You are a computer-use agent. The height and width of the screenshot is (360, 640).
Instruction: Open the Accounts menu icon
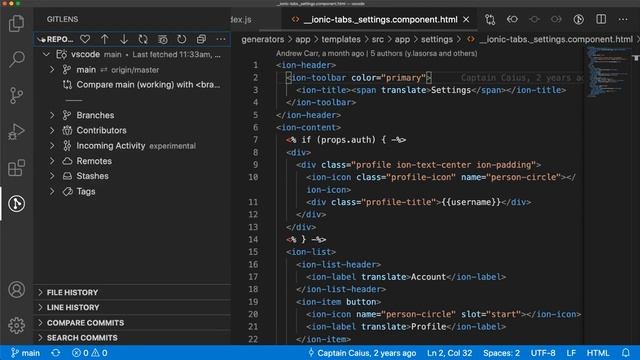coord(16,289)
